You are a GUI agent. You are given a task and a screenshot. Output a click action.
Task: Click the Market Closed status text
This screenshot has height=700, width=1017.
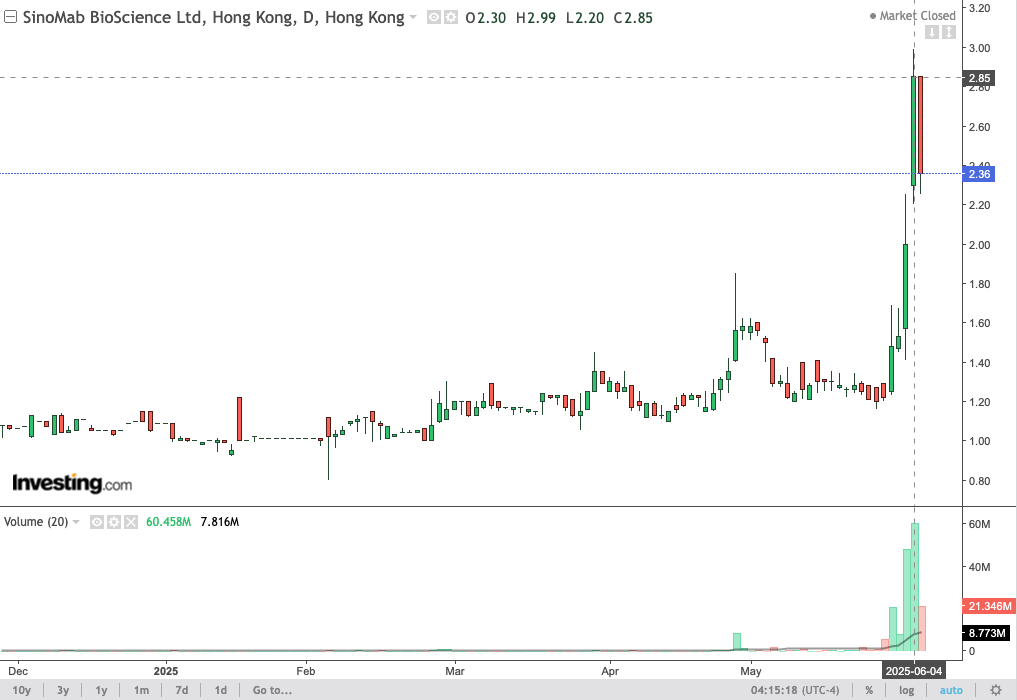pyautogui.click(x=917, y=16)
